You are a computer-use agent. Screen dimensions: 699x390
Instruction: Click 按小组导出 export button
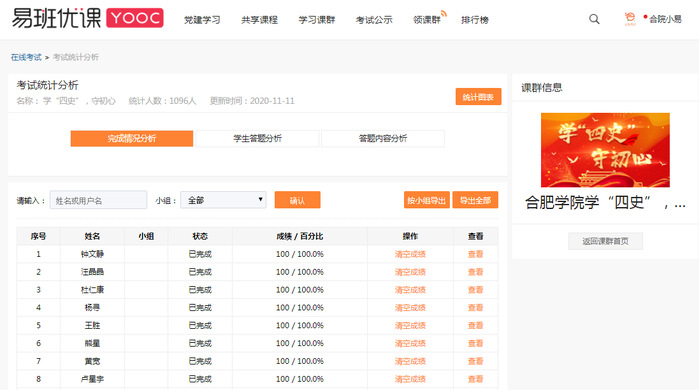click(x=427, y=200)
